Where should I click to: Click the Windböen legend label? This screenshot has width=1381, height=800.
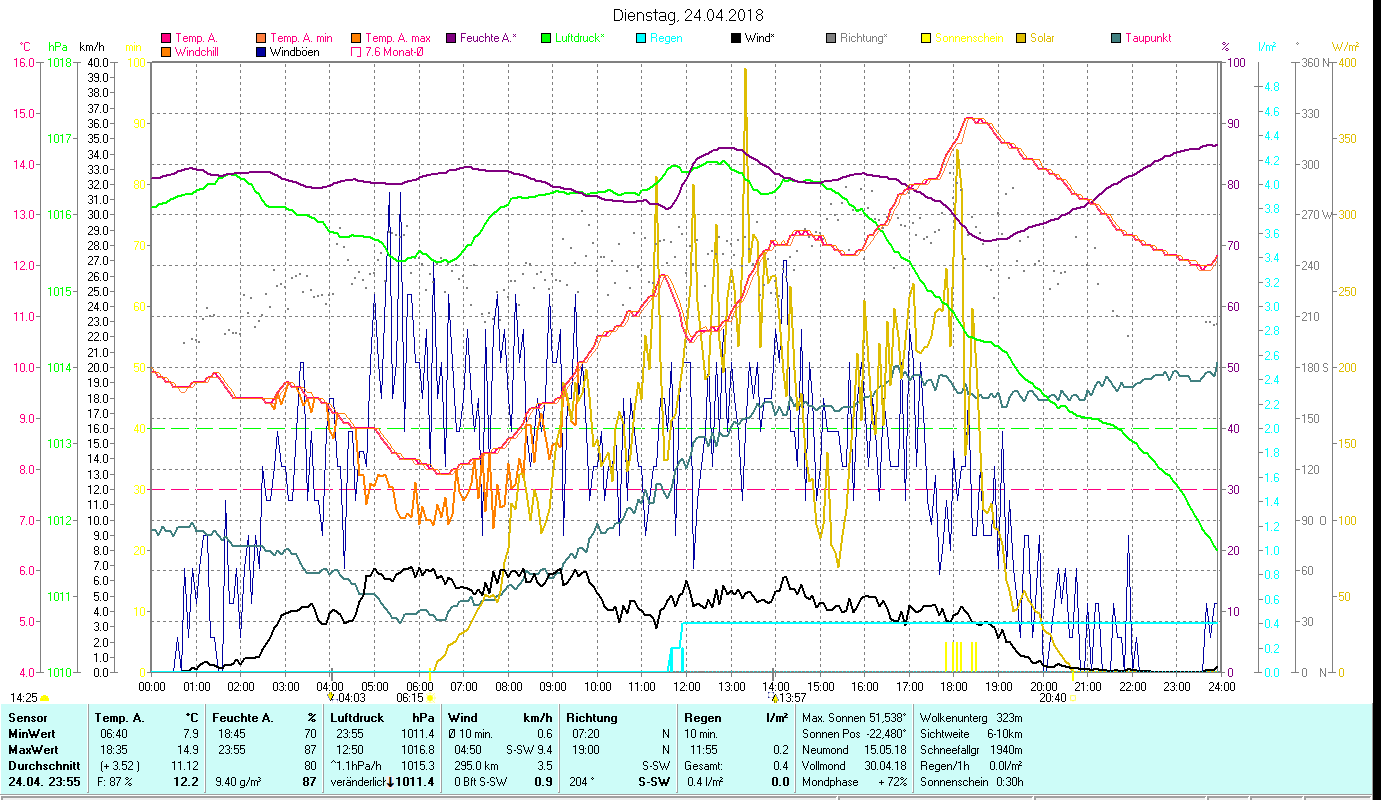coord(295,52)
